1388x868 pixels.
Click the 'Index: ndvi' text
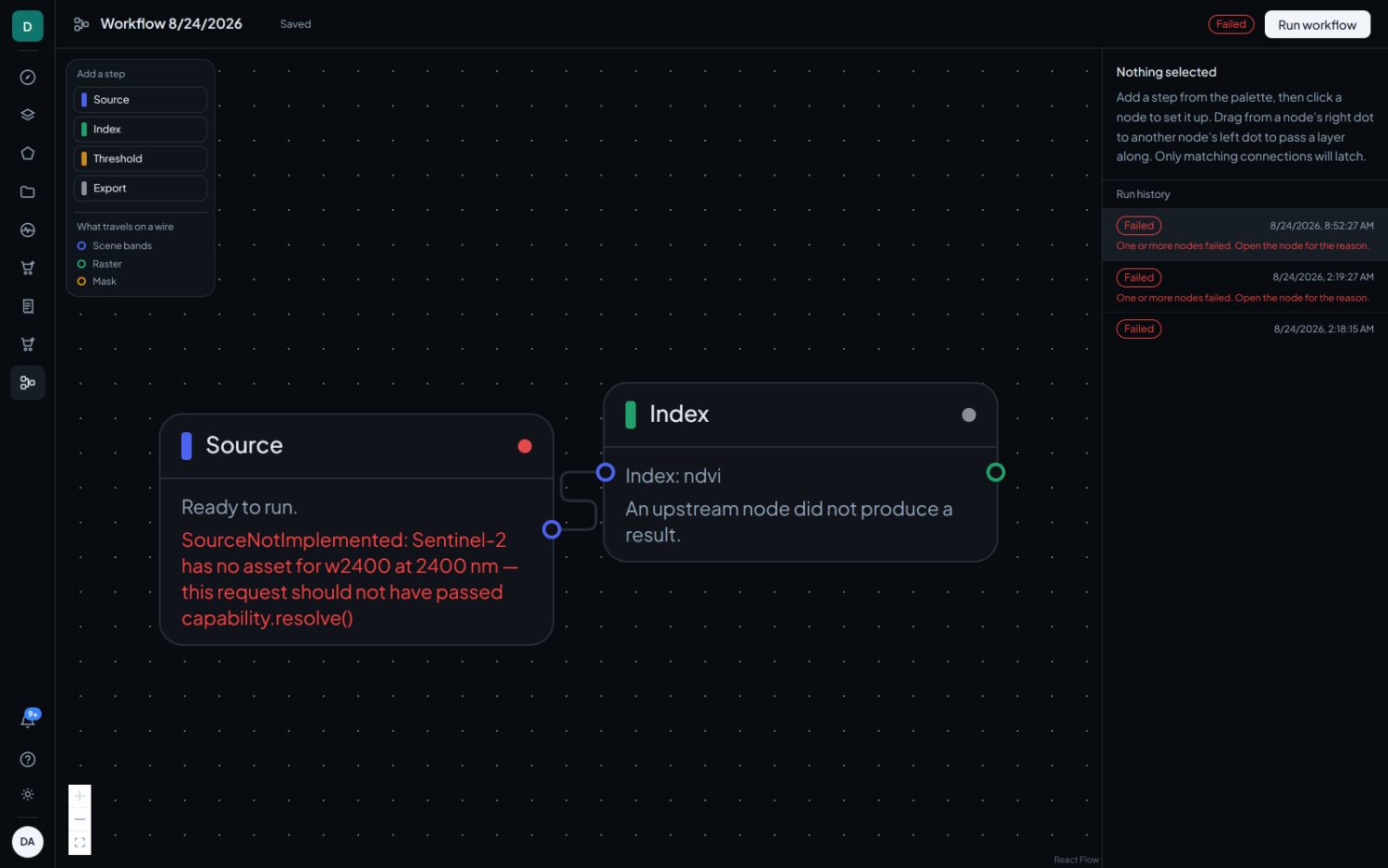[x=673, y=476]
